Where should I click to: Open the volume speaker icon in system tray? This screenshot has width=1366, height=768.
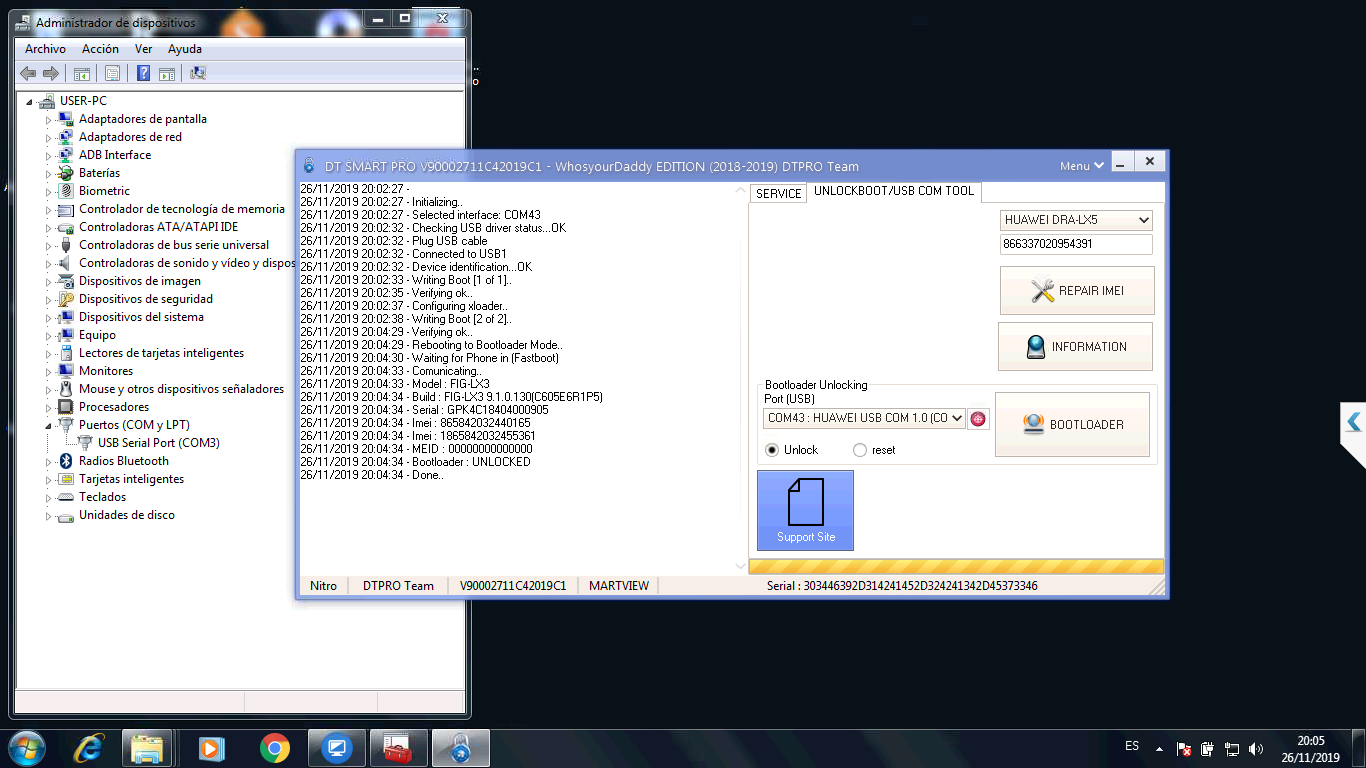pyautogui.click(x=1256, y=749)
